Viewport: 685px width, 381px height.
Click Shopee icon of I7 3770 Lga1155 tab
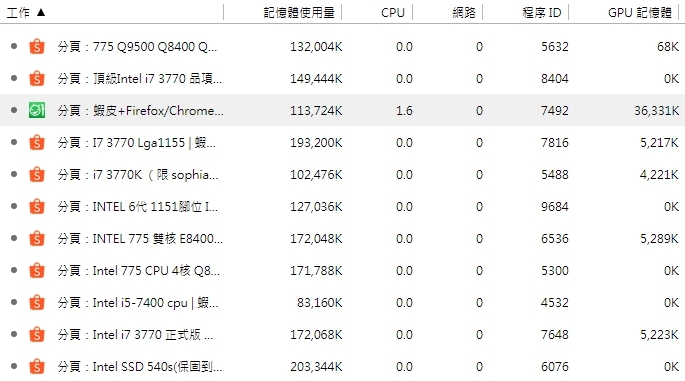[37, 142]
